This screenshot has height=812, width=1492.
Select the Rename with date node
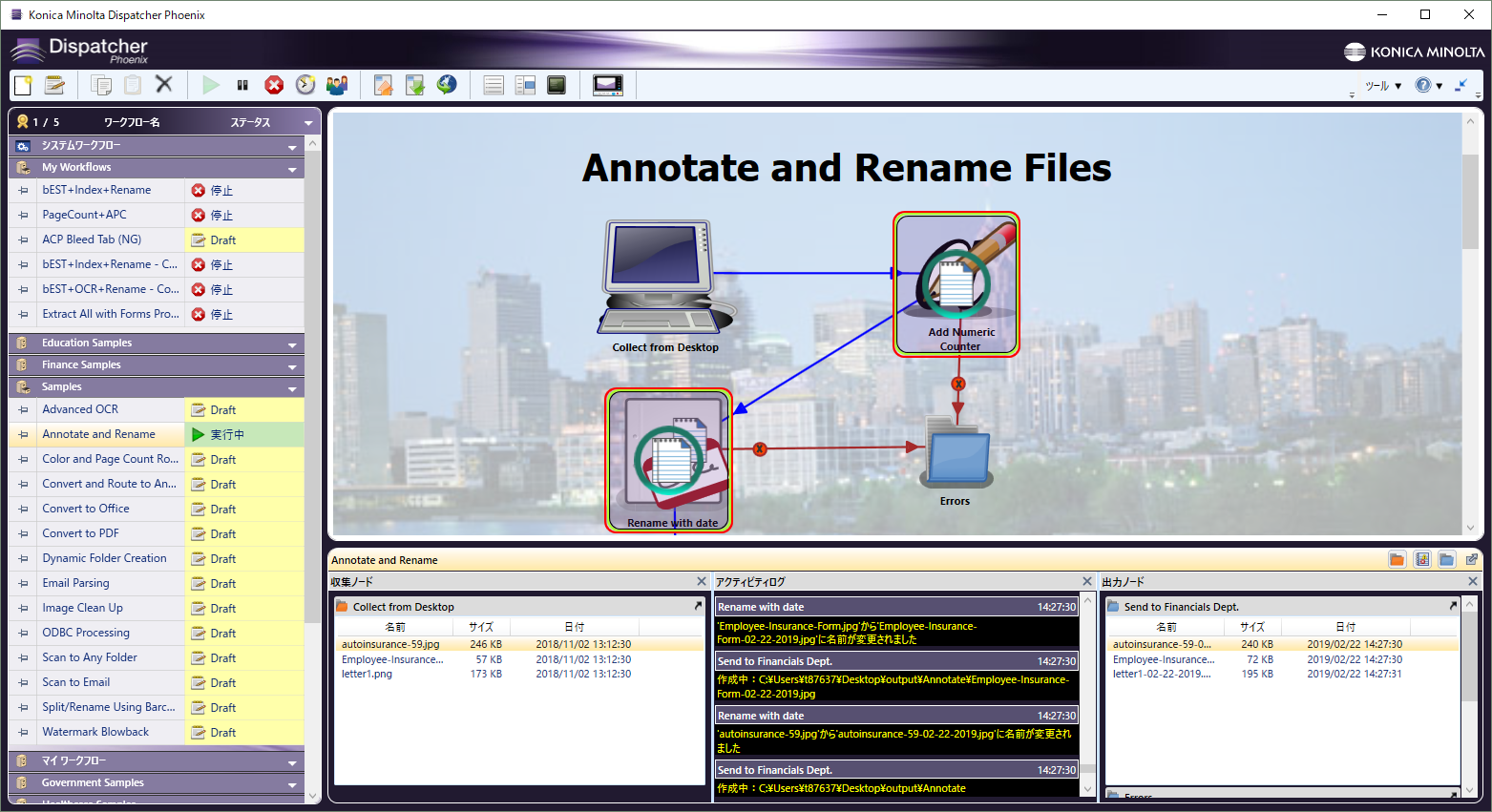(x=669, y=460)
